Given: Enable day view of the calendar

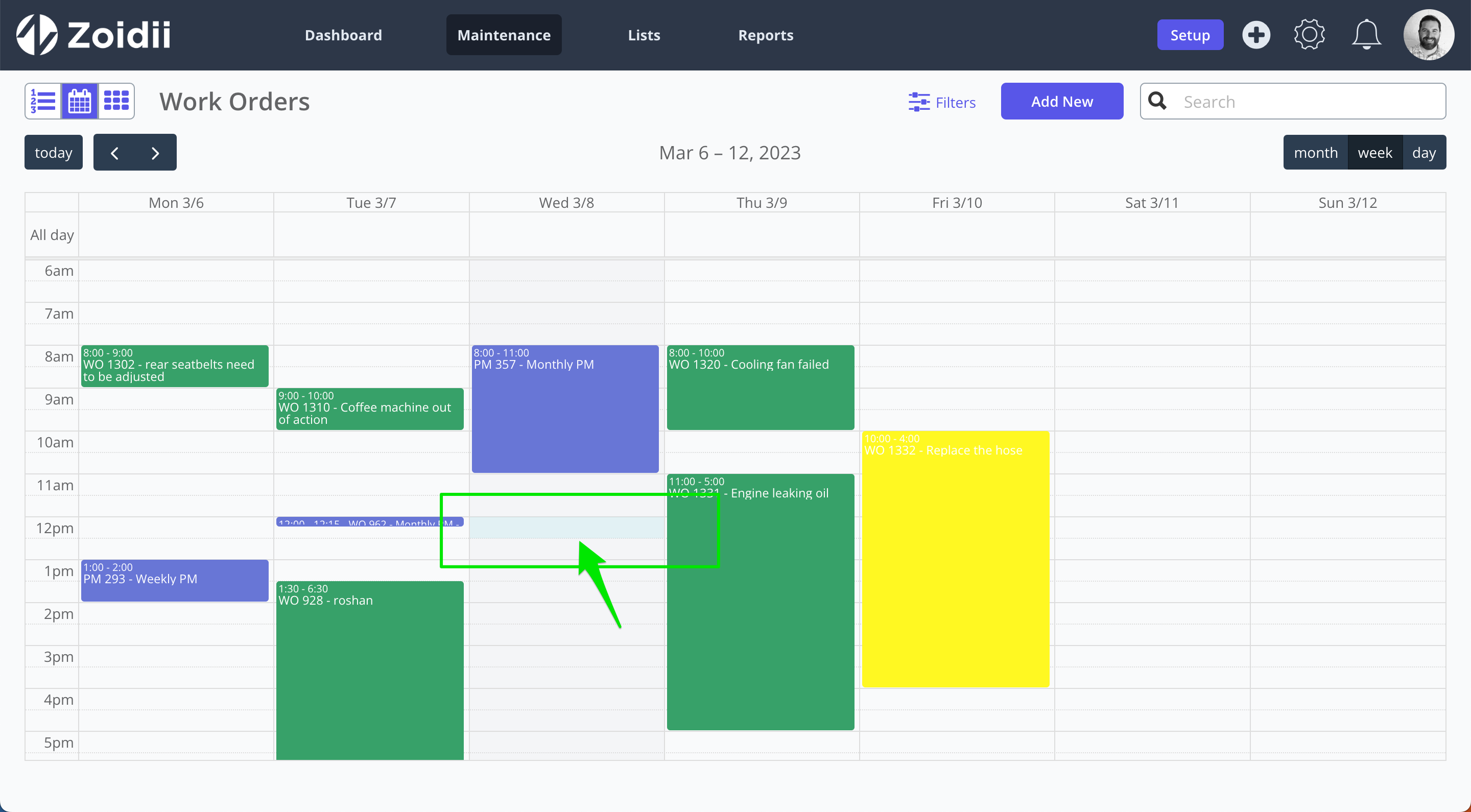Looking at the screenshot, I should coord(1423,152).
